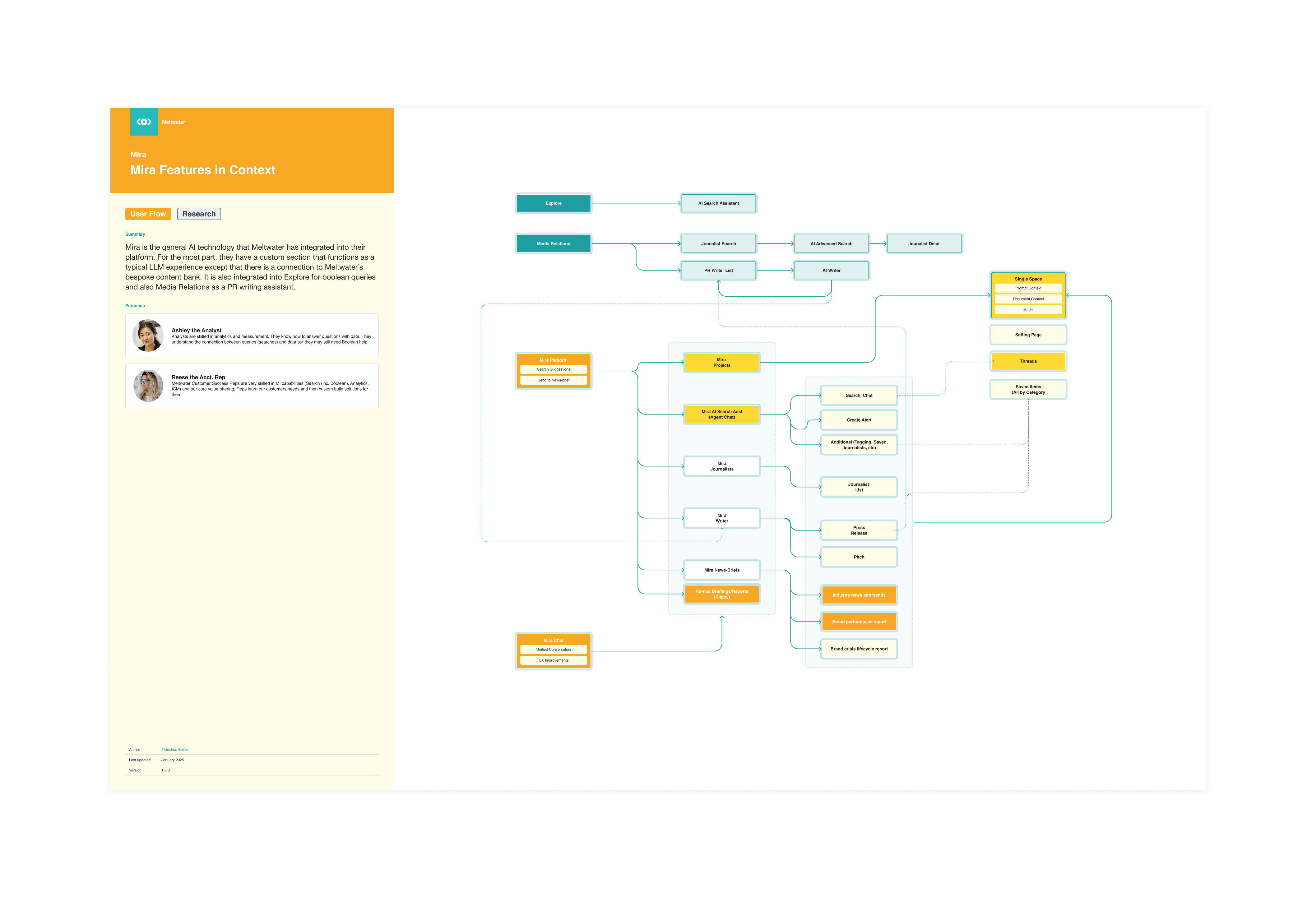Viewport: 1316px width, 898px height.
Task: Select the Press Release node
Action: (859, 530)
